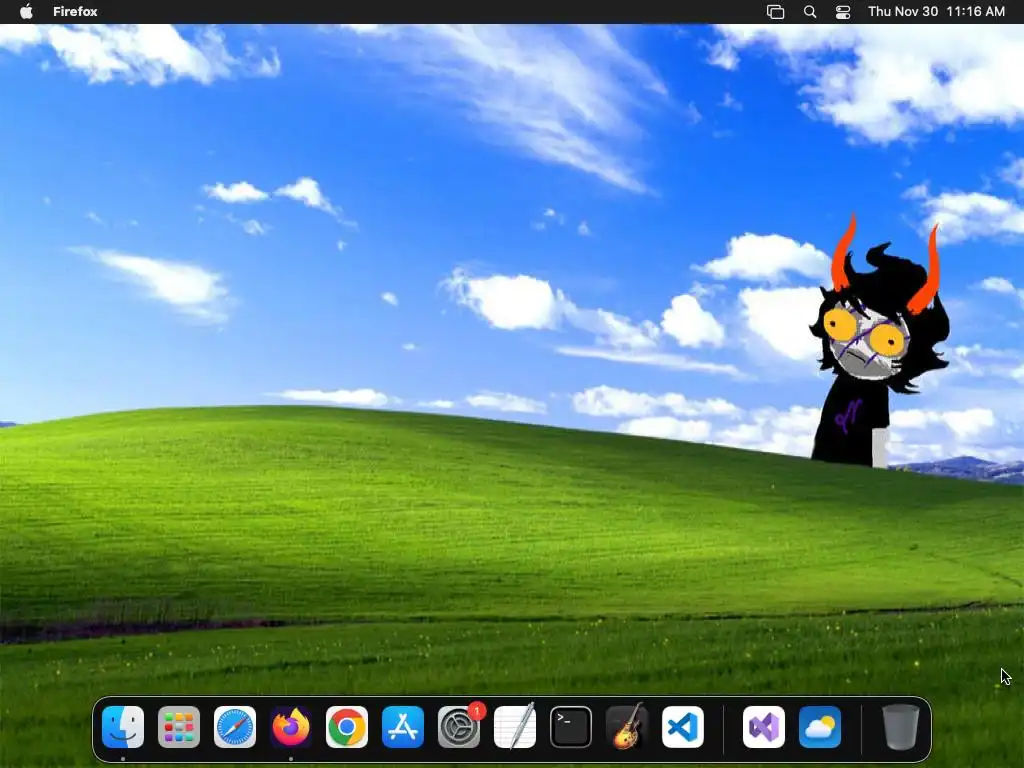Open System Settings with notification badge

coord(459,727)
